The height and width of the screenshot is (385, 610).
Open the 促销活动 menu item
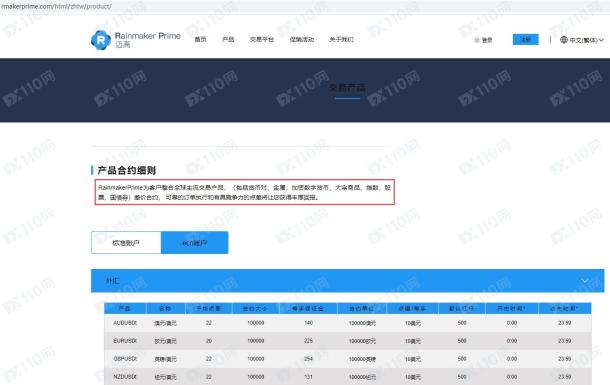[x=301, y=39]
